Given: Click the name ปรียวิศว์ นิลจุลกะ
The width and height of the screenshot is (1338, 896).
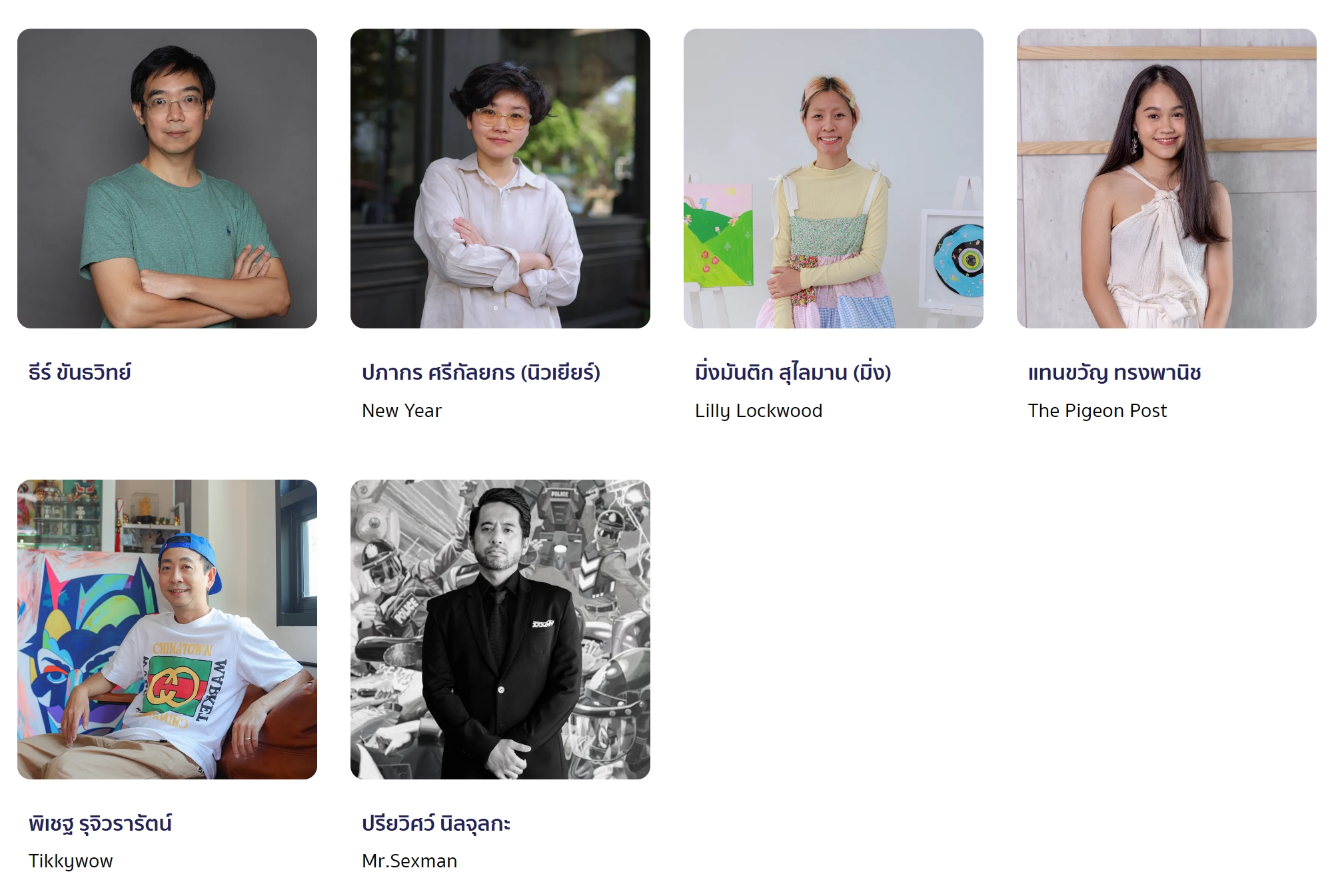Looking at the screenshot, I should click(x=436, y=823).
